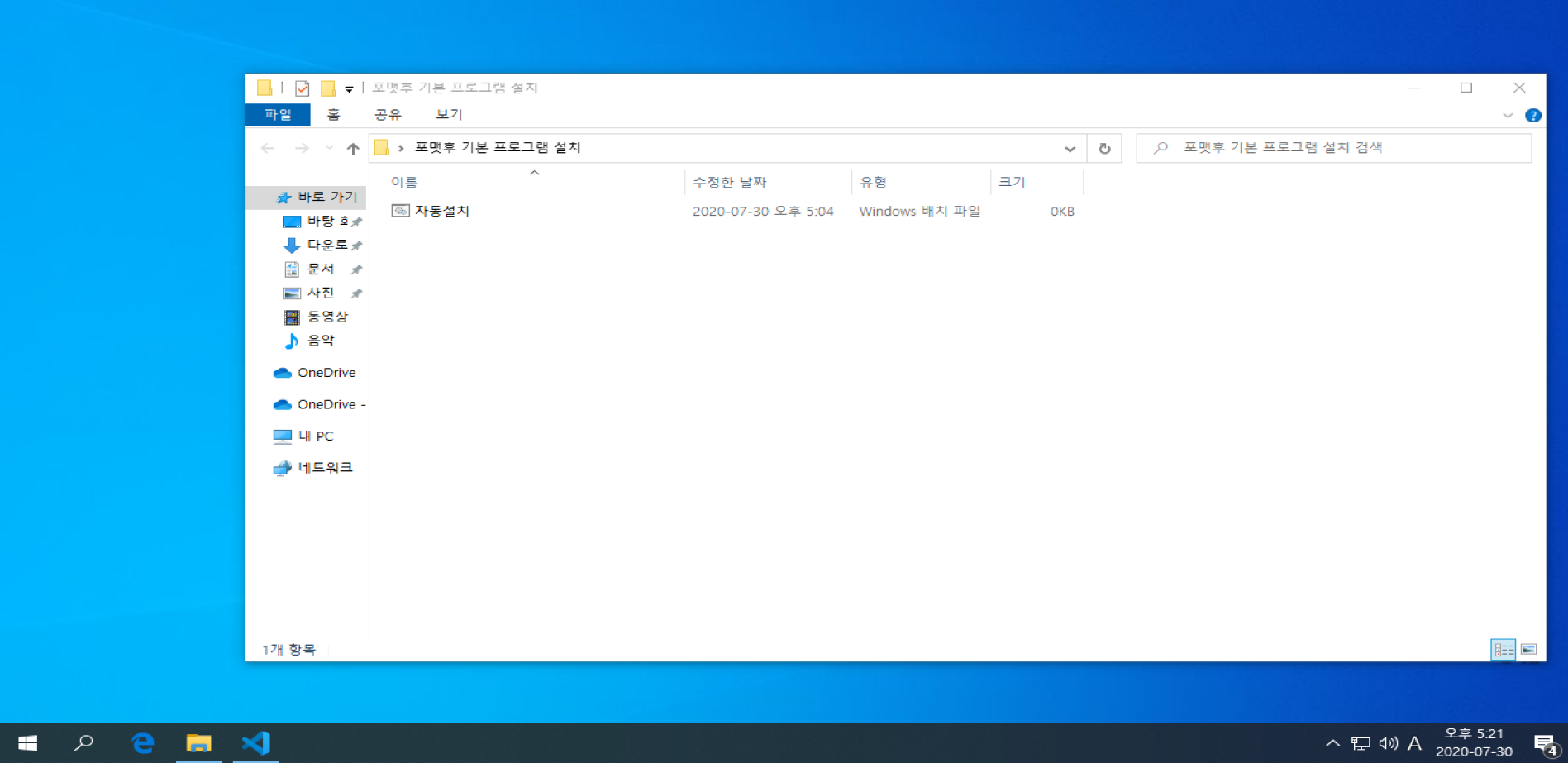The image size is (1568, 763).
Task: Go back with the left arrow
Action: click(x=268, y=148)
